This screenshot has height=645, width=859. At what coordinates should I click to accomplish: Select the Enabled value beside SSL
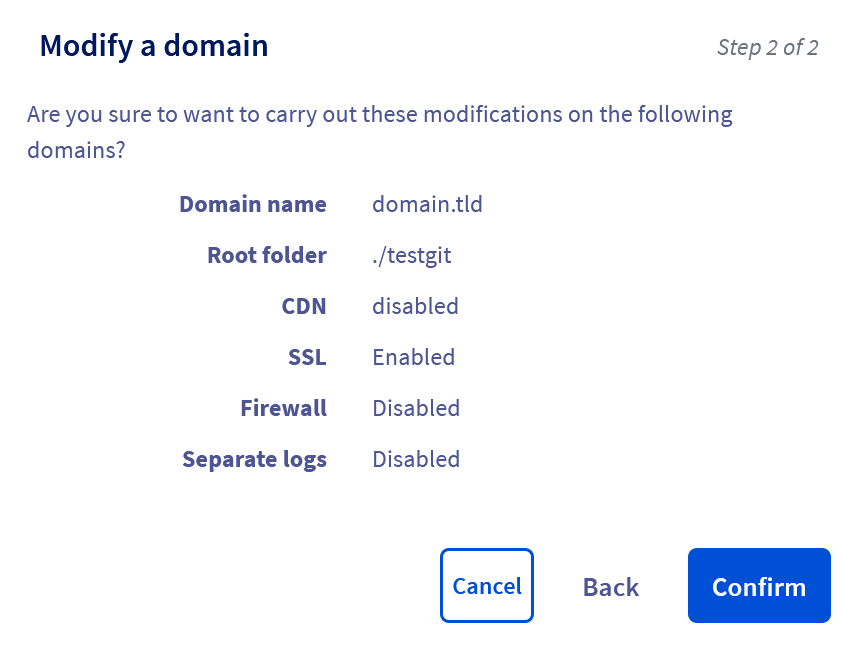click(413, 357)
